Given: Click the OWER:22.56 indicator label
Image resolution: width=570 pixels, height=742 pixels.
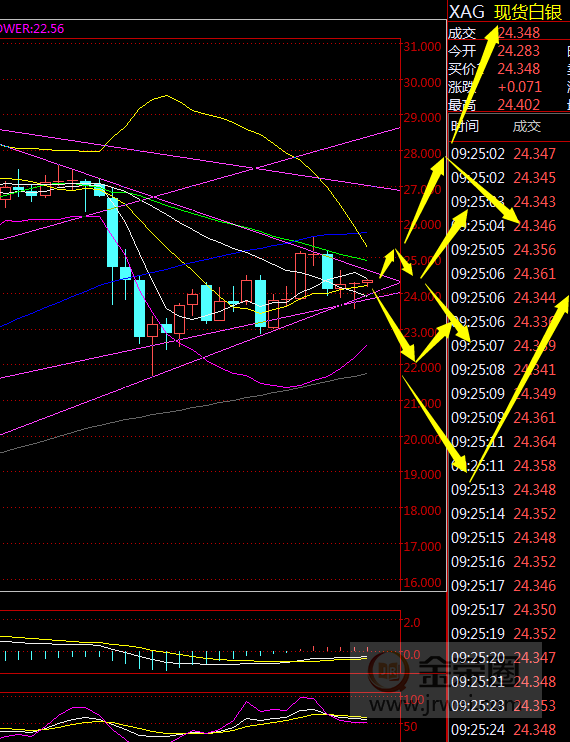Looking at the screenshot, I should pos(32,28).
